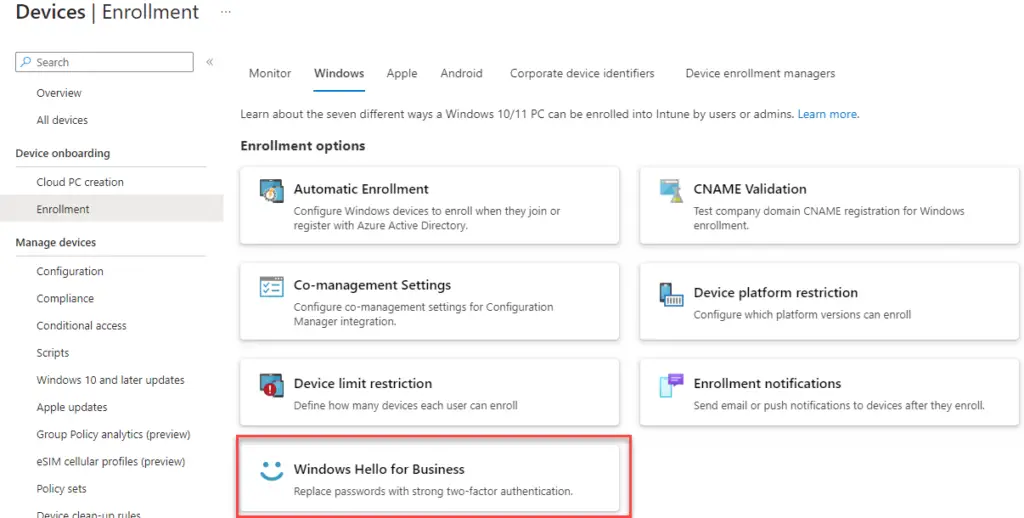Open Device limit restriction option
This screenshot has width=1024, height=518.
coord(429,393)
